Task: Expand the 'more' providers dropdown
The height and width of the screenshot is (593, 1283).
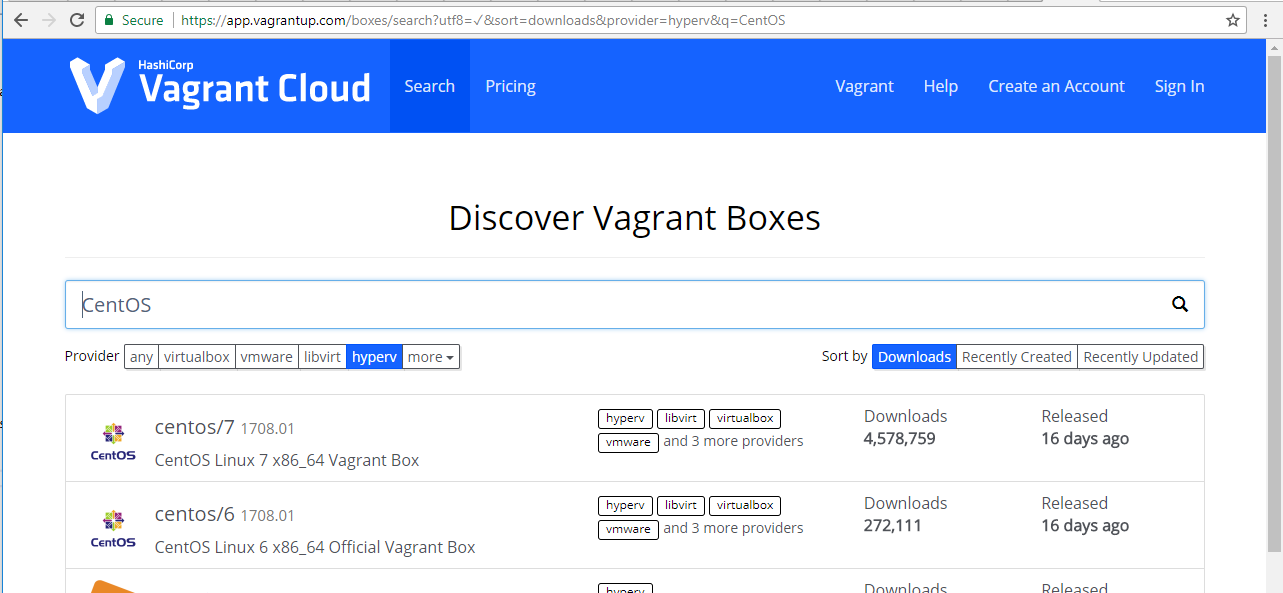Action: 431,357
